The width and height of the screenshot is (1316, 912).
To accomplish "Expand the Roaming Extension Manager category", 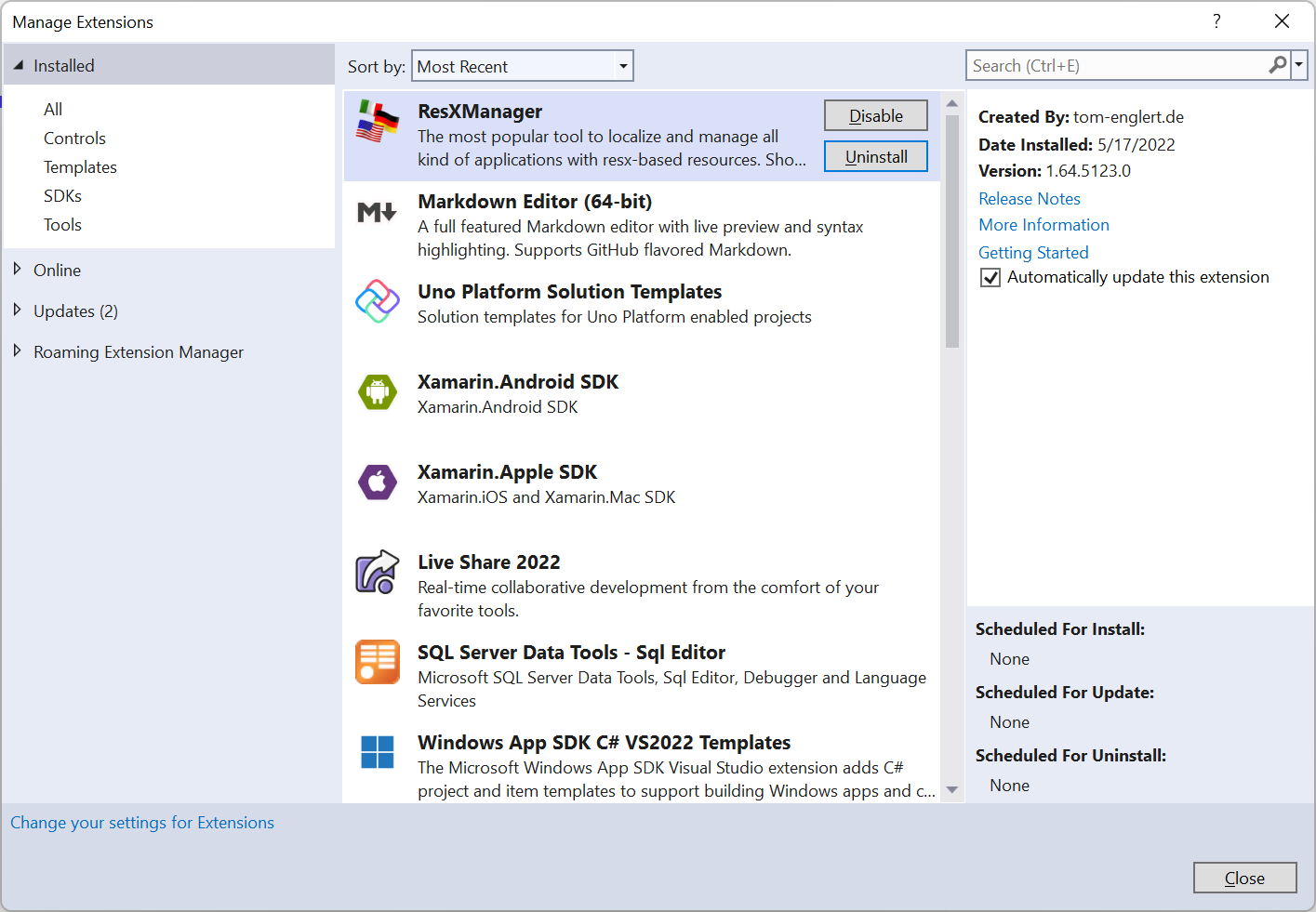I will click(x=18, y=351).
